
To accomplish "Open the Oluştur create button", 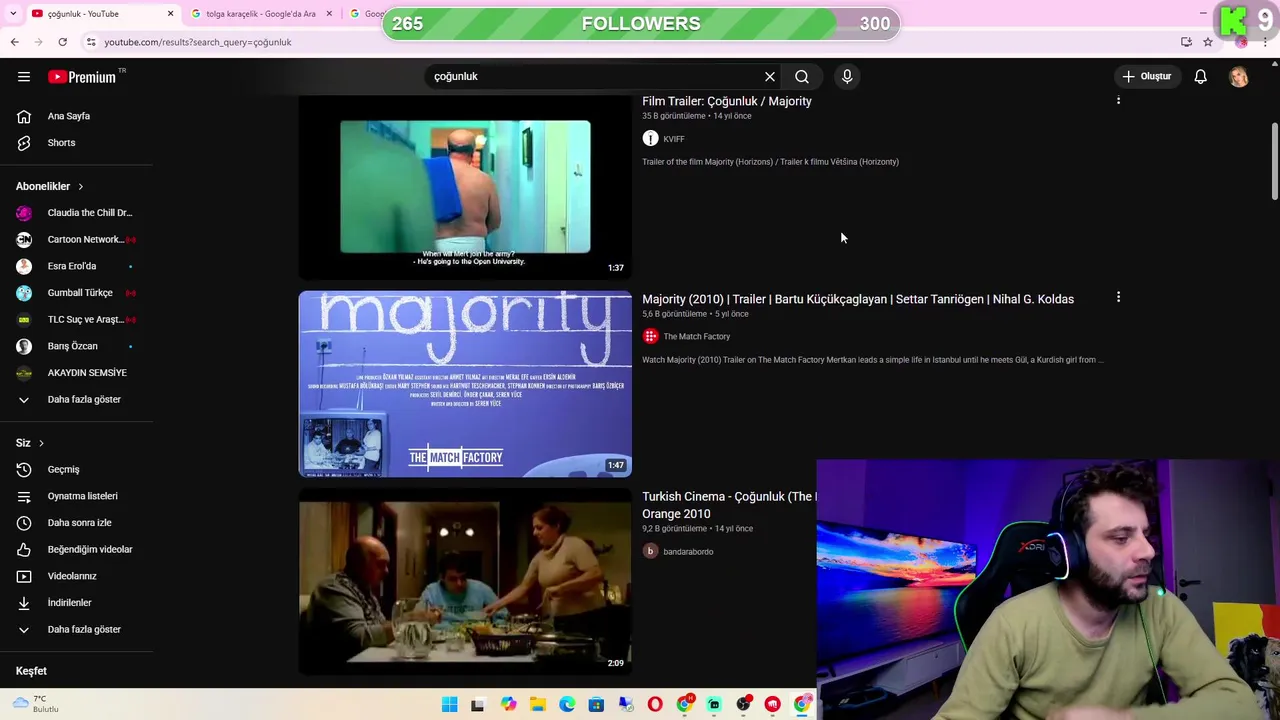I will [1146, 77].
